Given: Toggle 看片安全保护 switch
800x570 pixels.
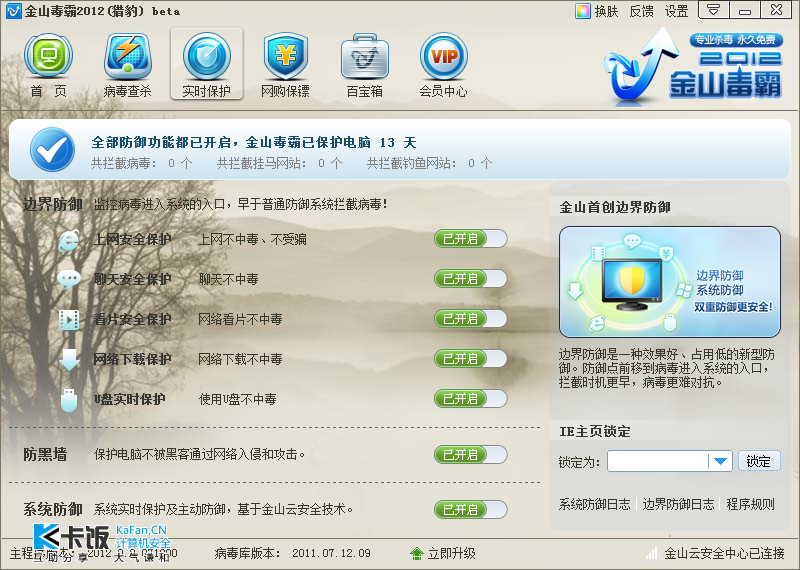Looking at the screenshot, I should pyautogui.click(x=470, y=318).
